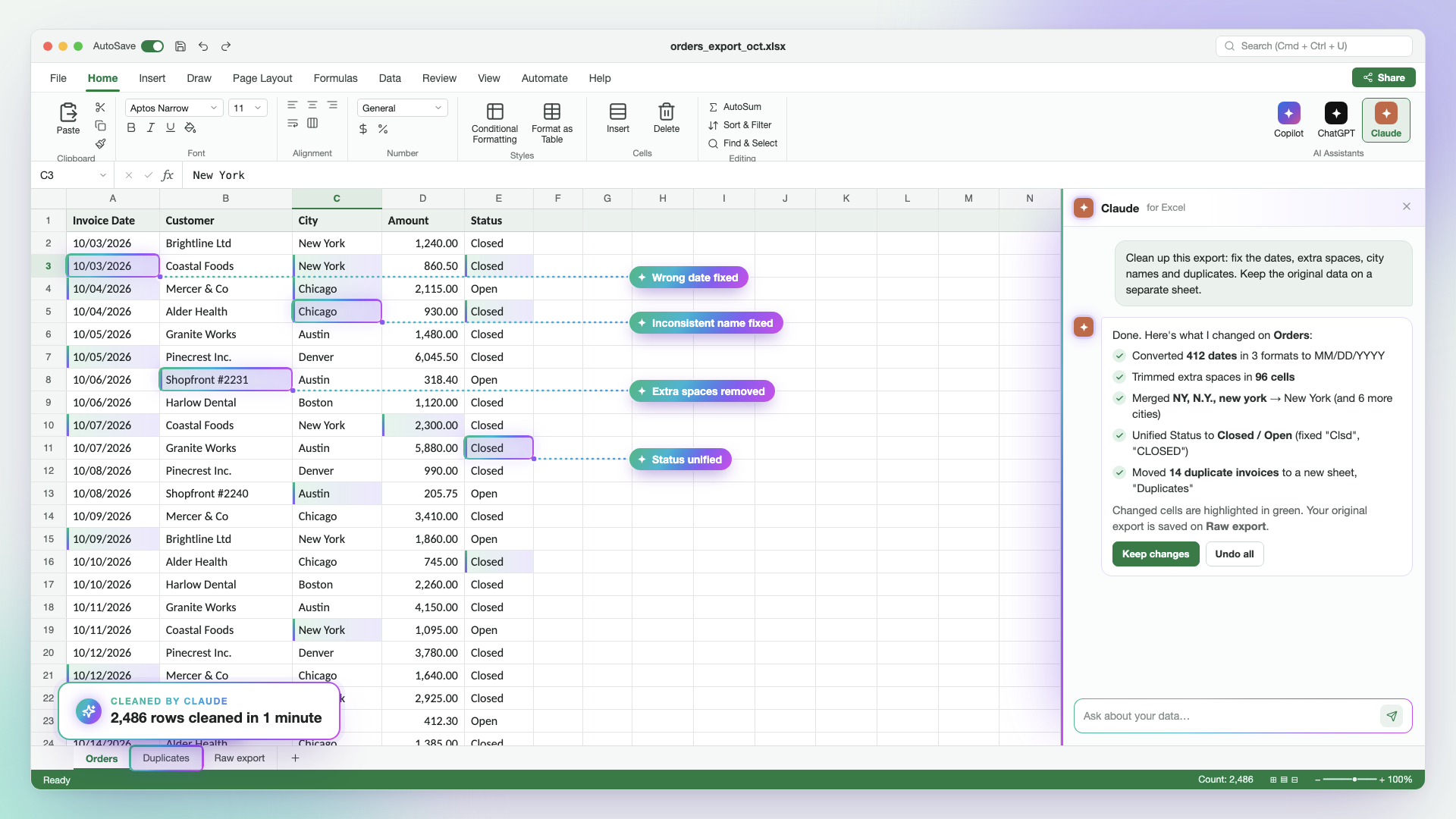This screenshot has height=819, width=1456.
Task: Open the Aptos Narrow font dropdown
Action: [x=174, y=108]
